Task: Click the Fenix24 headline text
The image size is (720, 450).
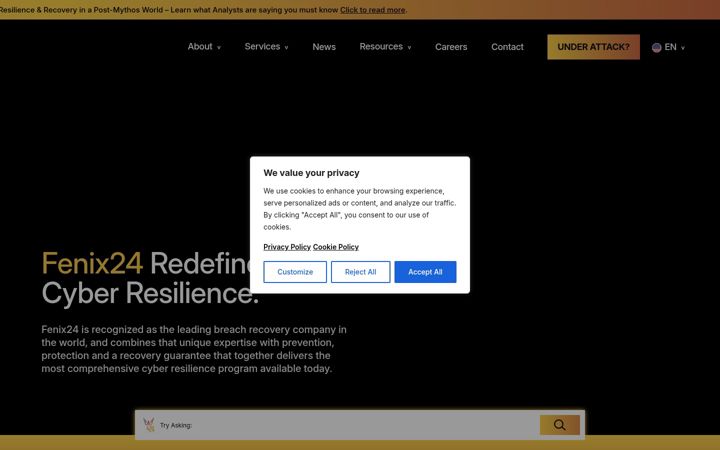Action: click(x=92, y=264)
